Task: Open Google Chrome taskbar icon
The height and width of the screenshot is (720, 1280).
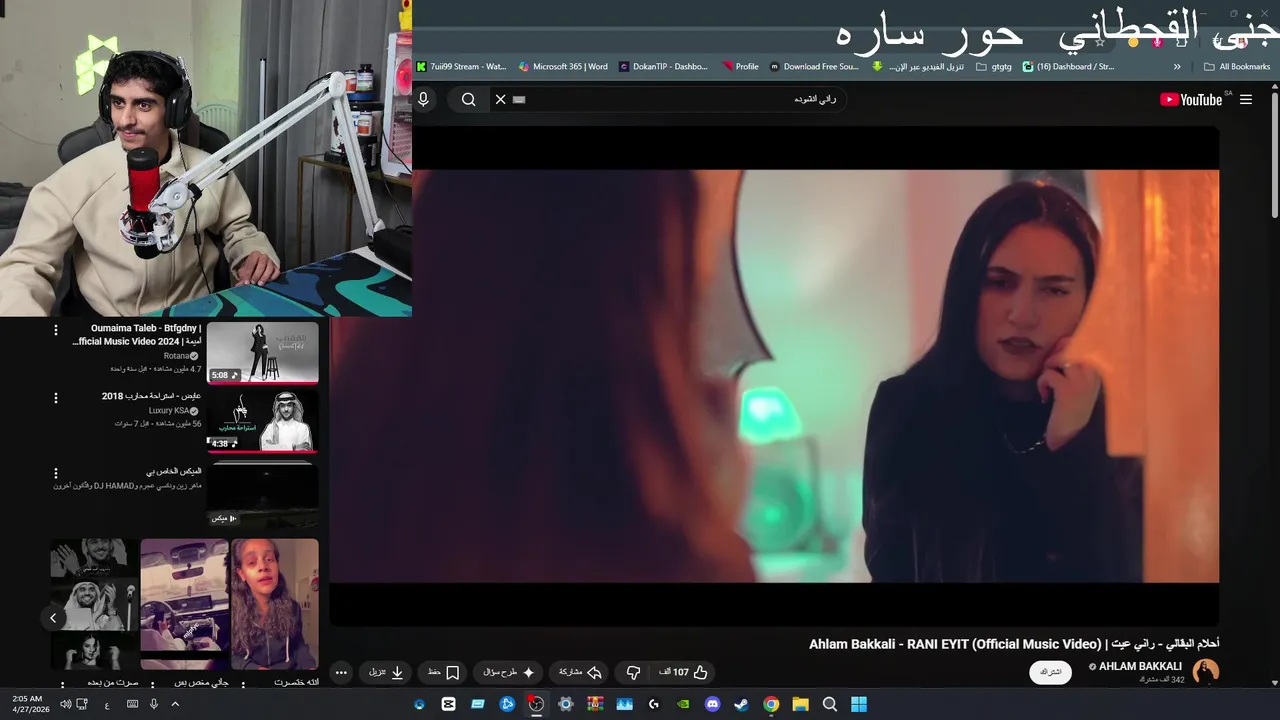Action: click(771, 704)
